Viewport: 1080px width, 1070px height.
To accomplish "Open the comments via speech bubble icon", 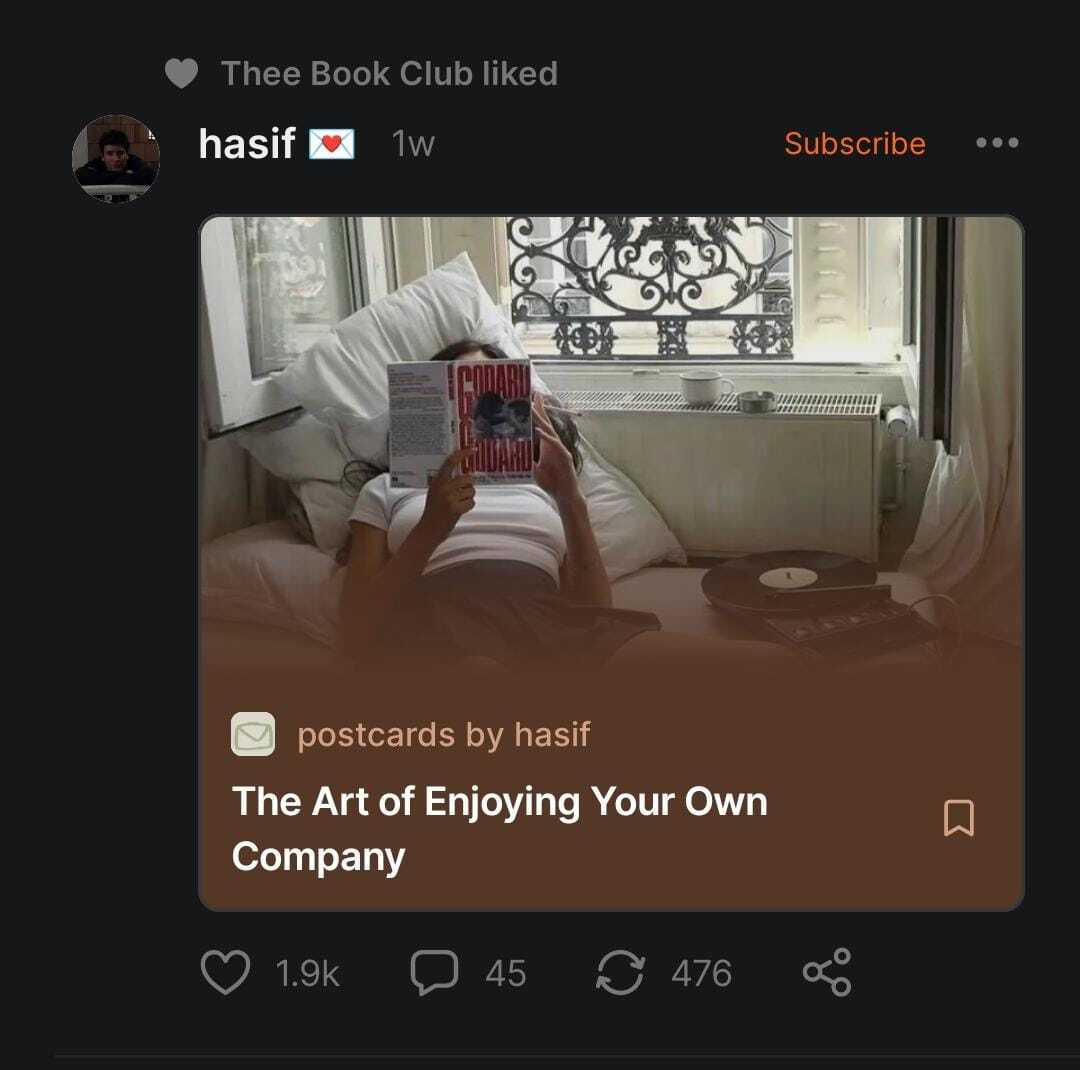I will point(434,972).
